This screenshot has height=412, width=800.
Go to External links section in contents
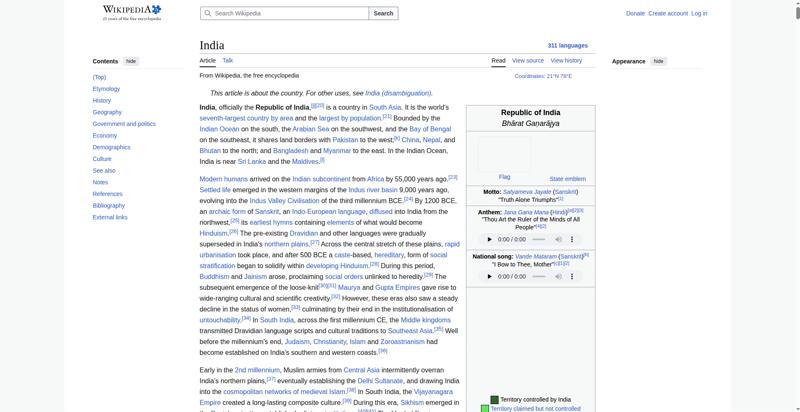tap(110, 217)
